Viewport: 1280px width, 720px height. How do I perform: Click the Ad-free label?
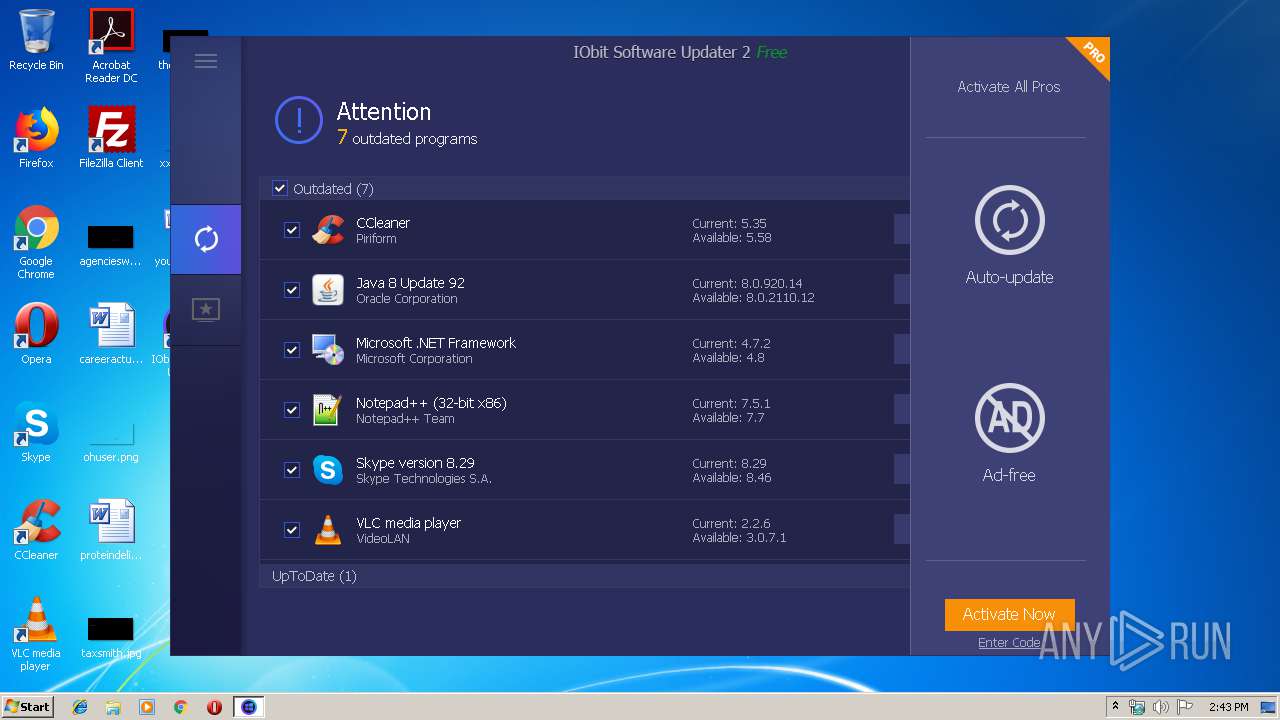1009,476
